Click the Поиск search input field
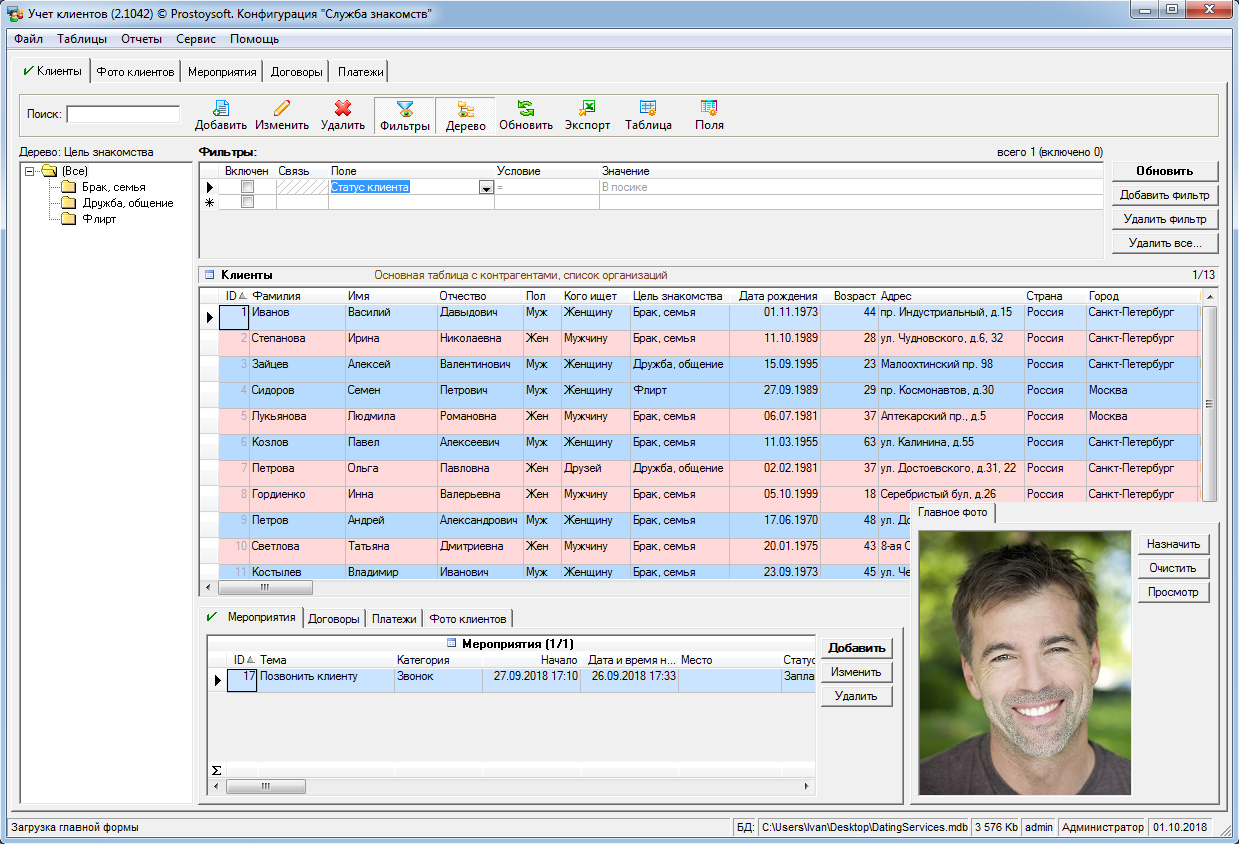 [x=123, y=114]
